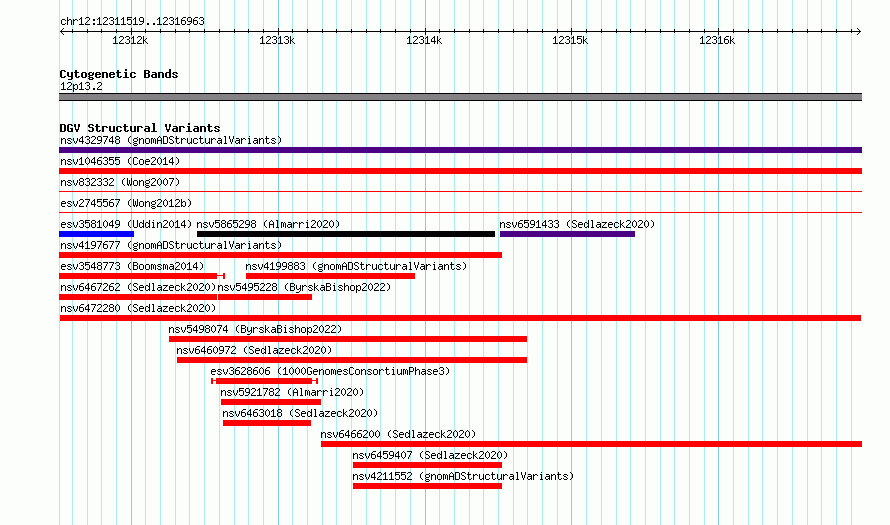Open nsv832332 (Wong2007) variant label
Viewport: 890px width, 525px height.
[120, 182]
